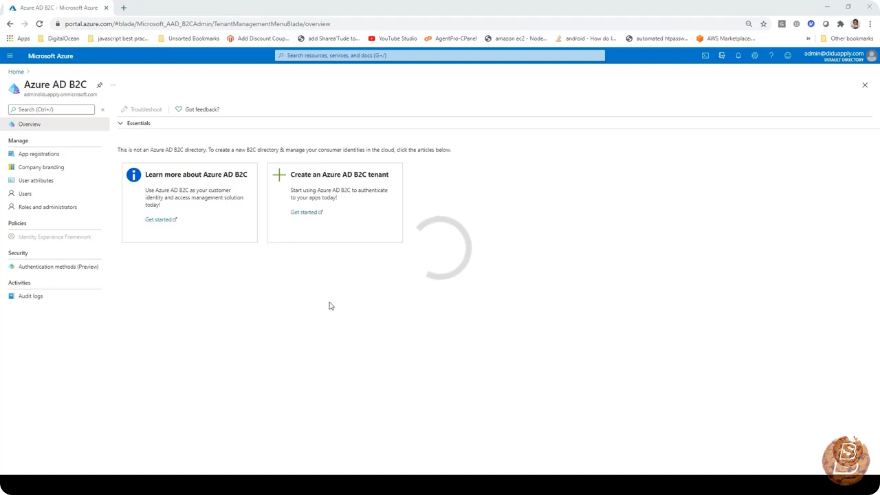Screen dimensions: 880x495
Task: Show more bookmarks with the overflow chevron
Action: (x=808, y=39)
